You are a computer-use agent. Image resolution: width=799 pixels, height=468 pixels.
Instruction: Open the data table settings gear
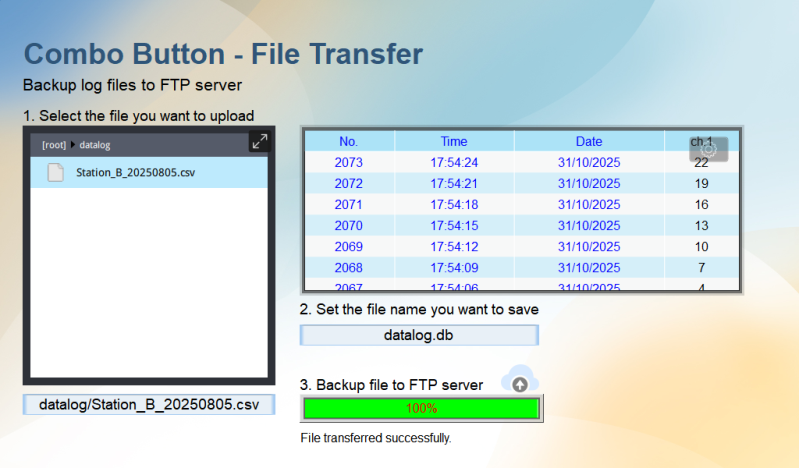coord(708,149)
